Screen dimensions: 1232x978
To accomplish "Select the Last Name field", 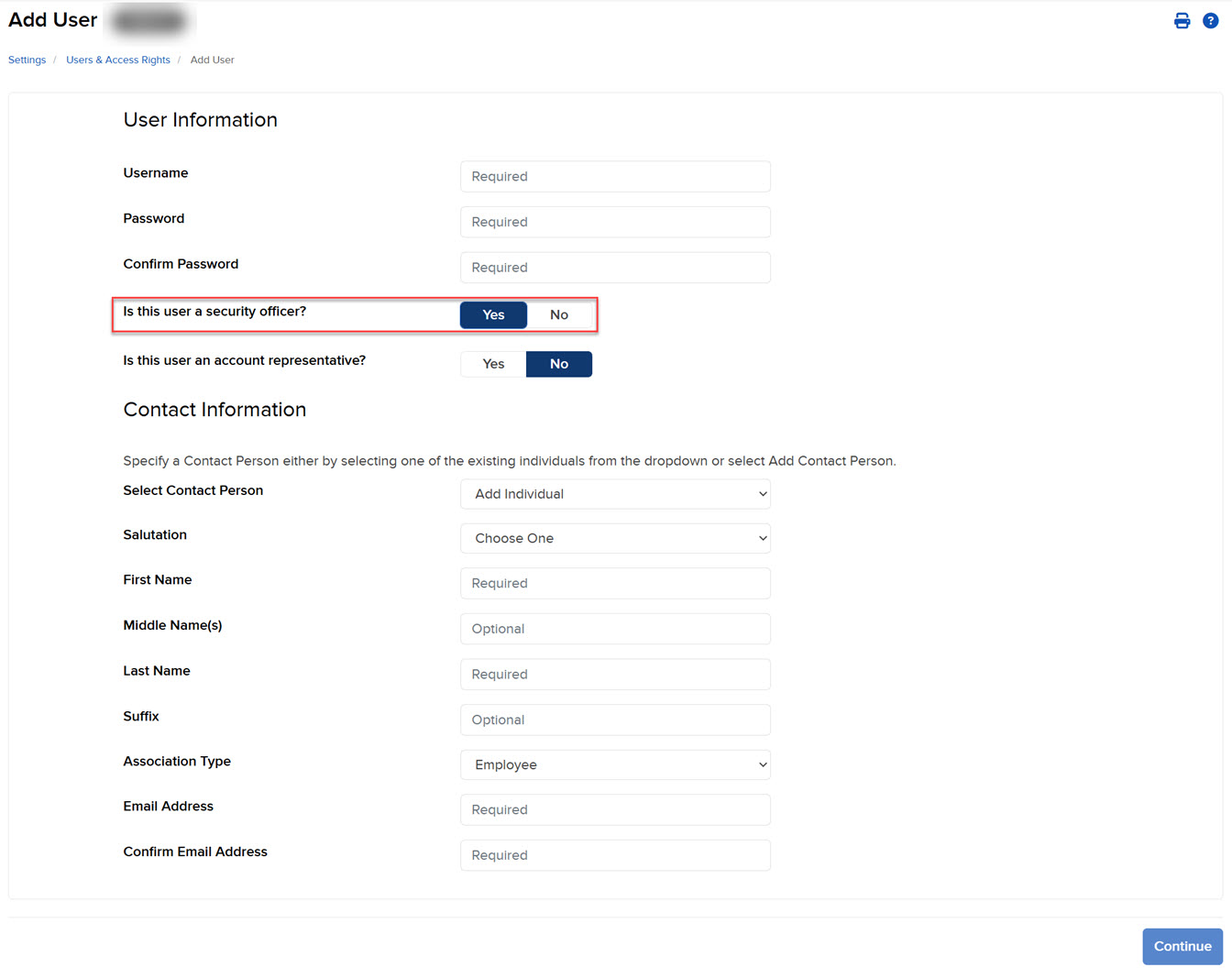I will point(614,674).
